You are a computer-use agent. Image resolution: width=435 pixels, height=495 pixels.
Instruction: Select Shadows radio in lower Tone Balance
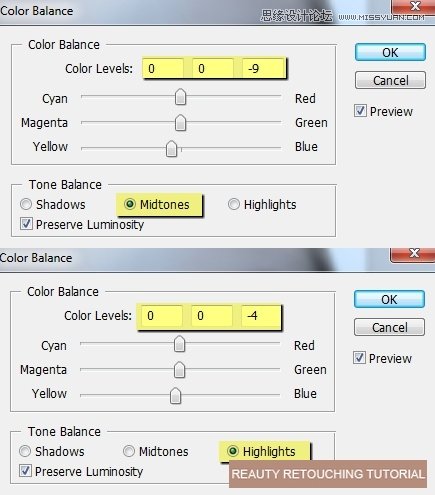tap(25, 451)
